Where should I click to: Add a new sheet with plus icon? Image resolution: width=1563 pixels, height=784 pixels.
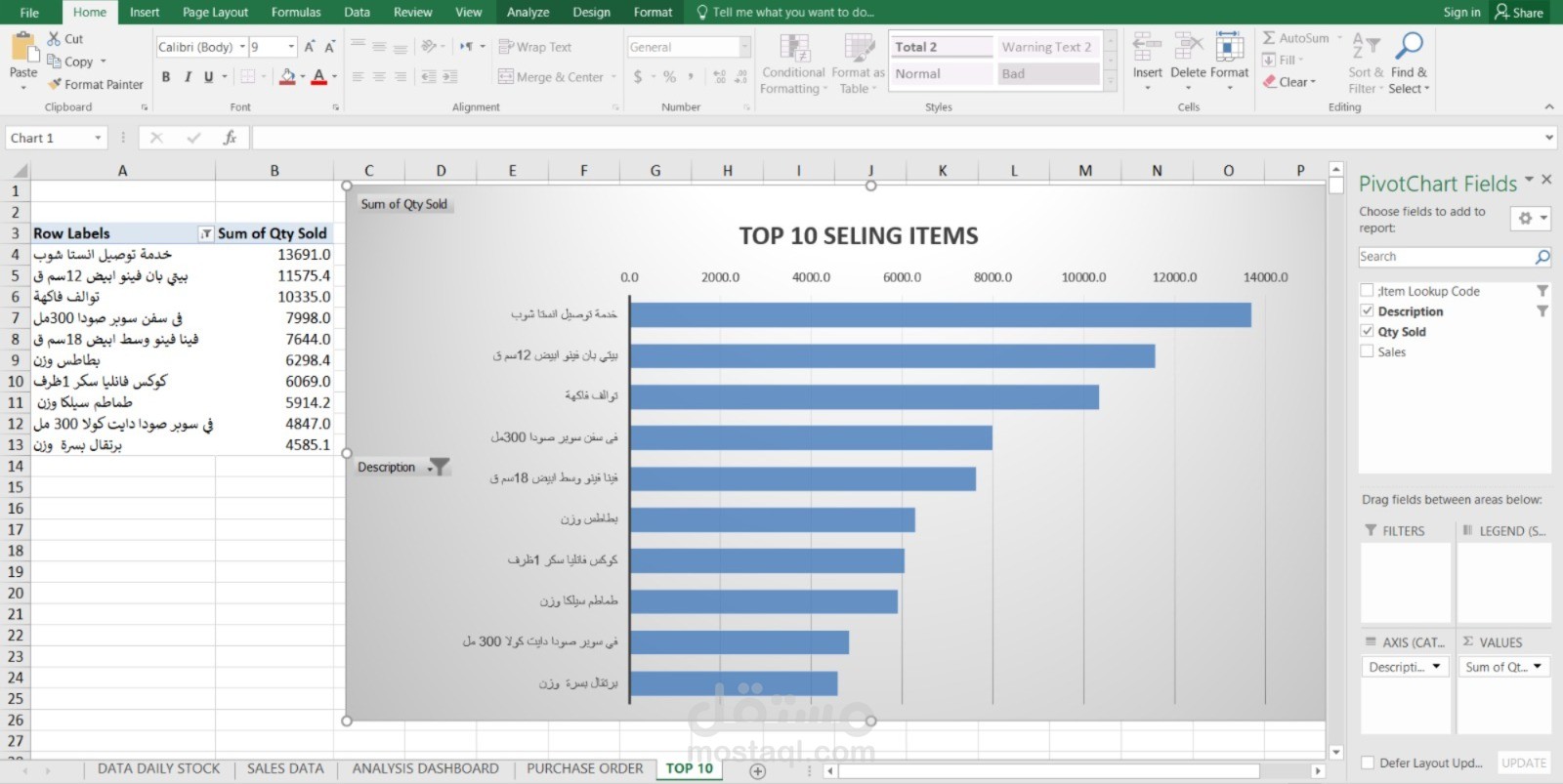click(757, 770)
